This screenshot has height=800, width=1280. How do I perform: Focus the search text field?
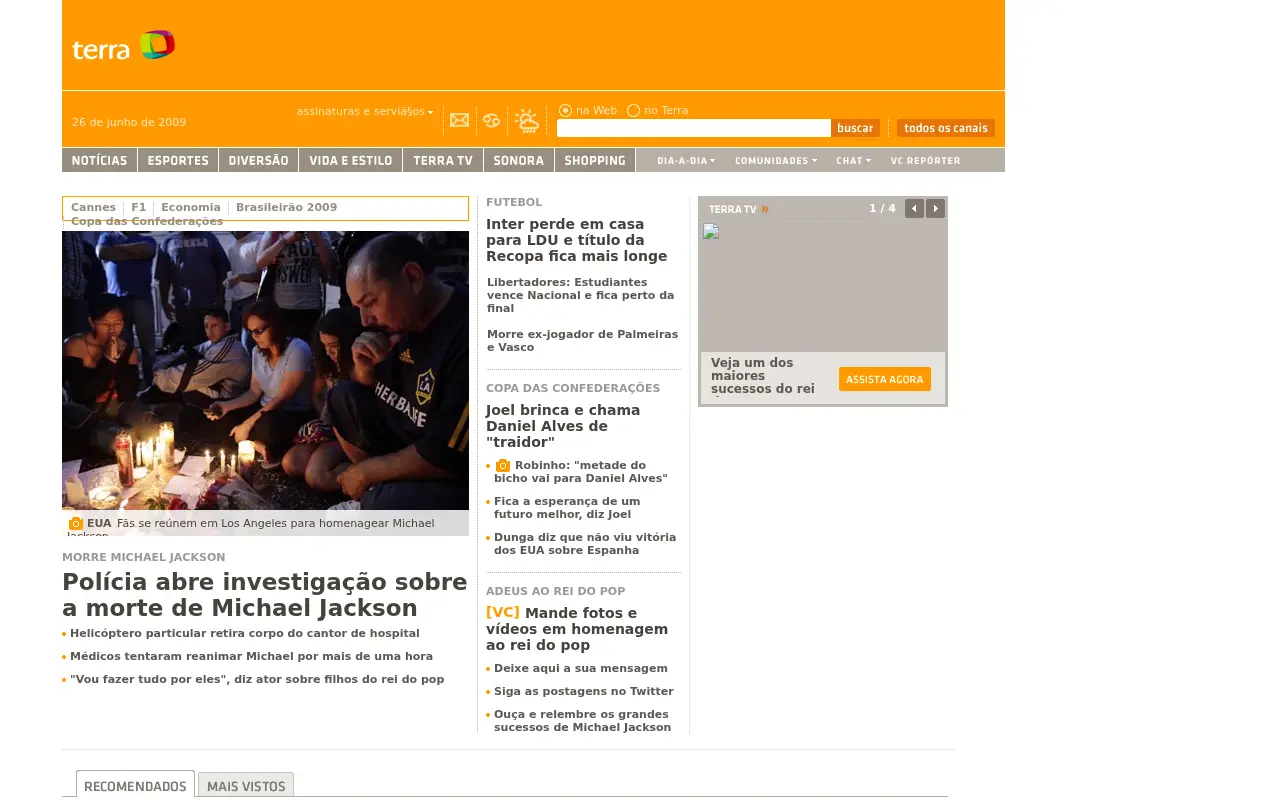tap(693, 128)
